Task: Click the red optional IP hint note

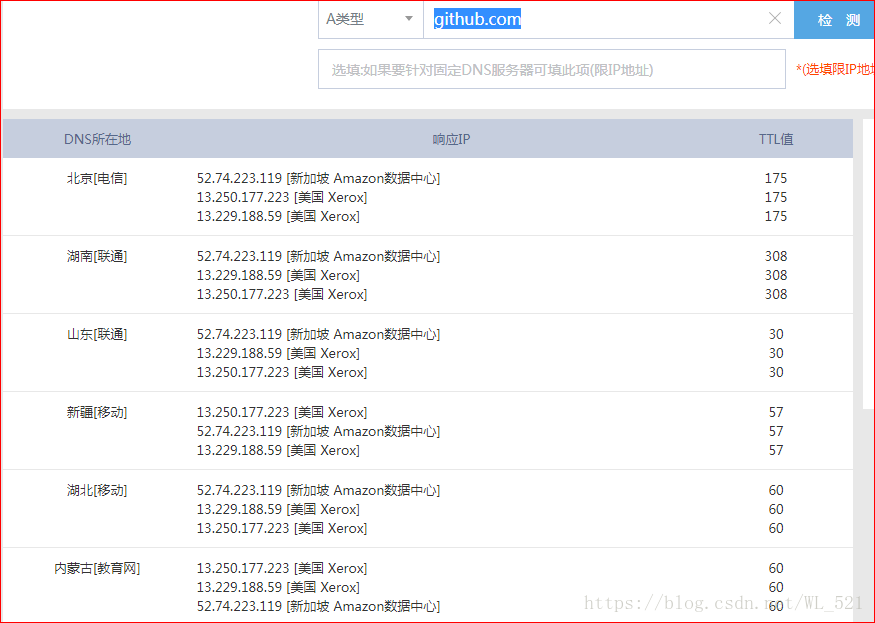Action: tap(835, 69)
